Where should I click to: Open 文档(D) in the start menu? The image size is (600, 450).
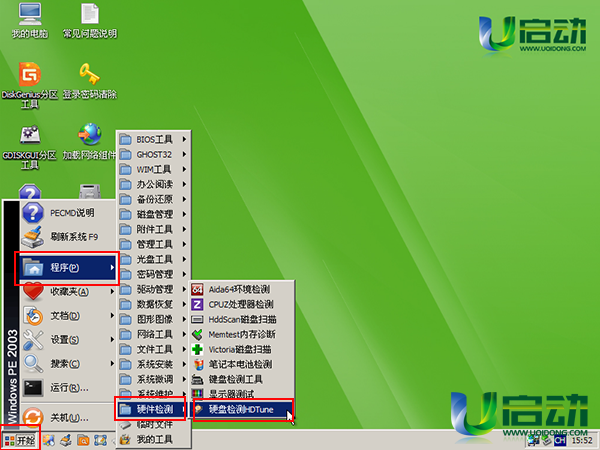(x=68, y=316)
